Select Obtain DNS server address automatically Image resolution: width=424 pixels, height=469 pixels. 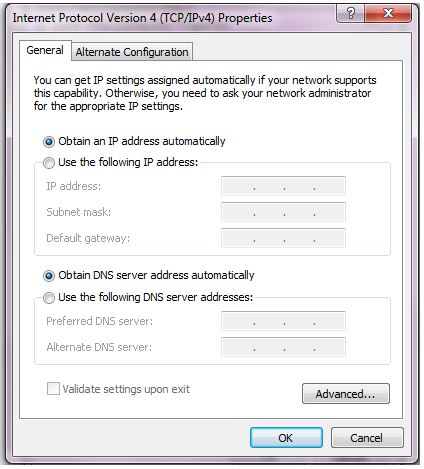pos(49,276)
